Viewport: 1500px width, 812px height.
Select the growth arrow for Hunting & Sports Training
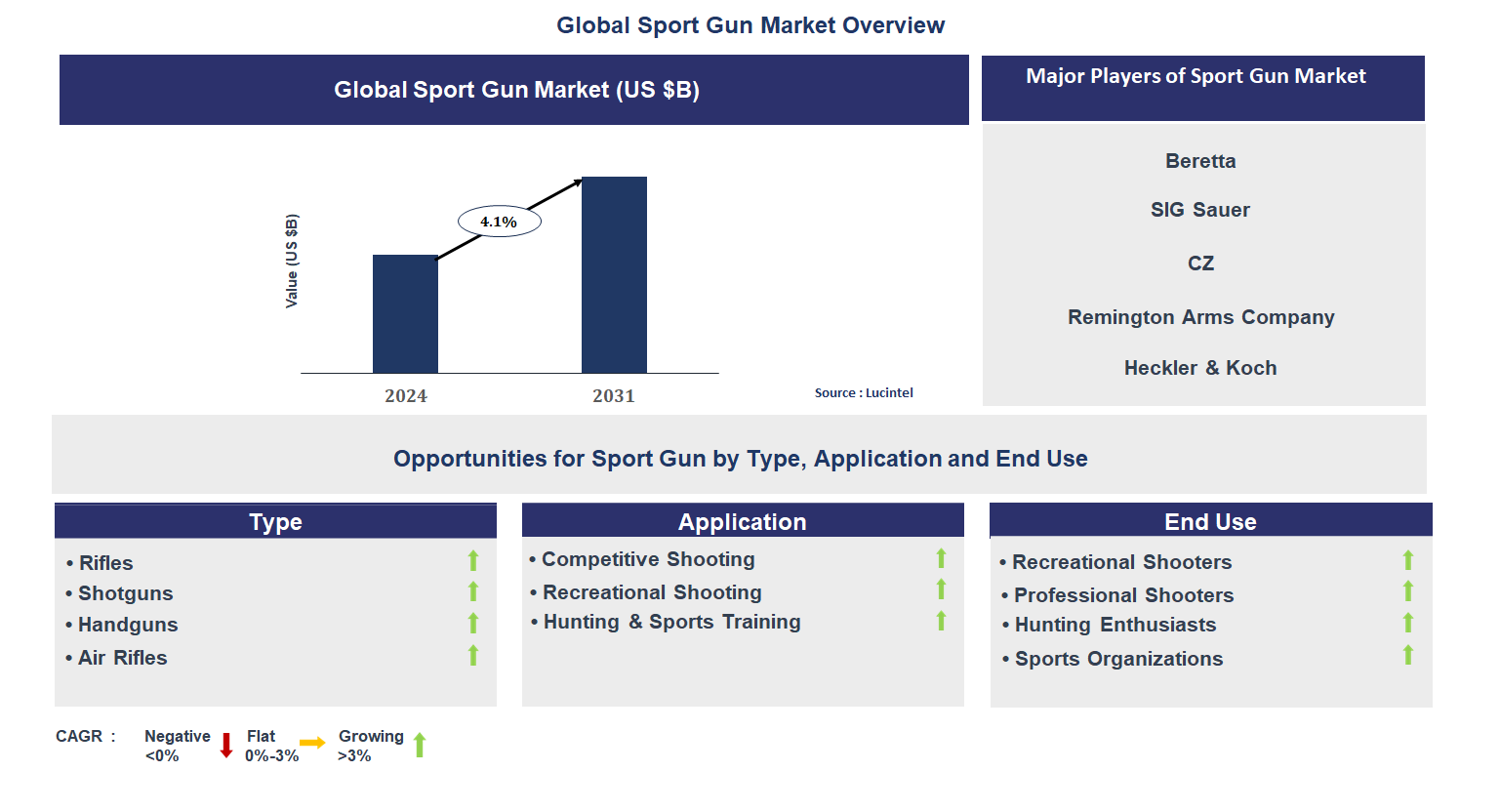coord(940,621)
